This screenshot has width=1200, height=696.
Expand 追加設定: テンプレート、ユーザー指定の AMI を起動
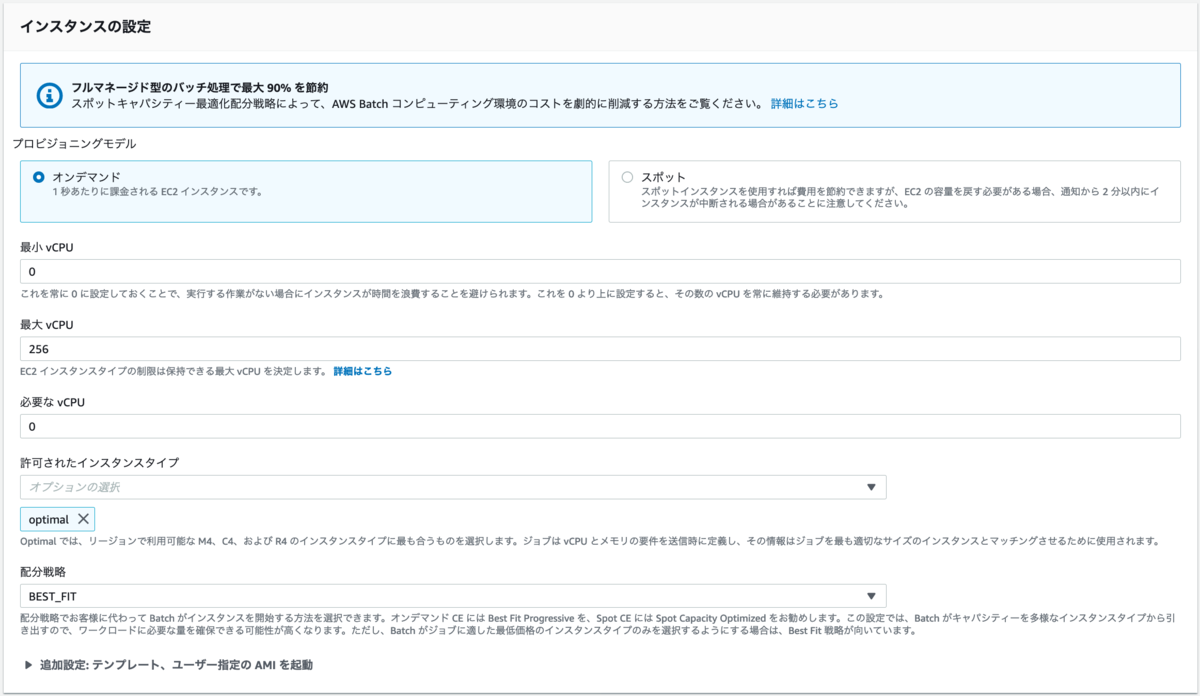coord(167,664)
